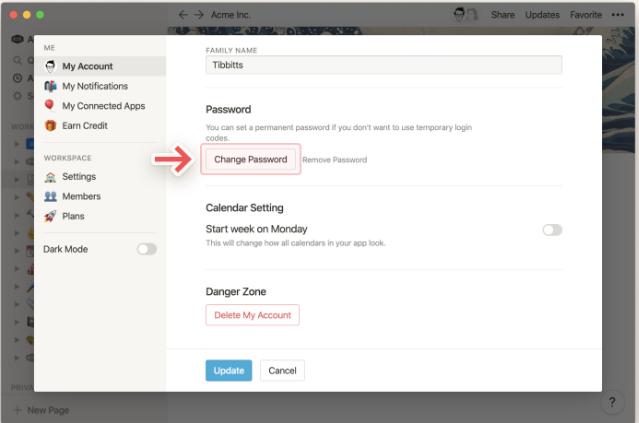Image resolution: width=639 pixels, height=423 pixels.
Task: Open the Share menu in the top bar
Action: pyautogui.click(x=502, y=15)
